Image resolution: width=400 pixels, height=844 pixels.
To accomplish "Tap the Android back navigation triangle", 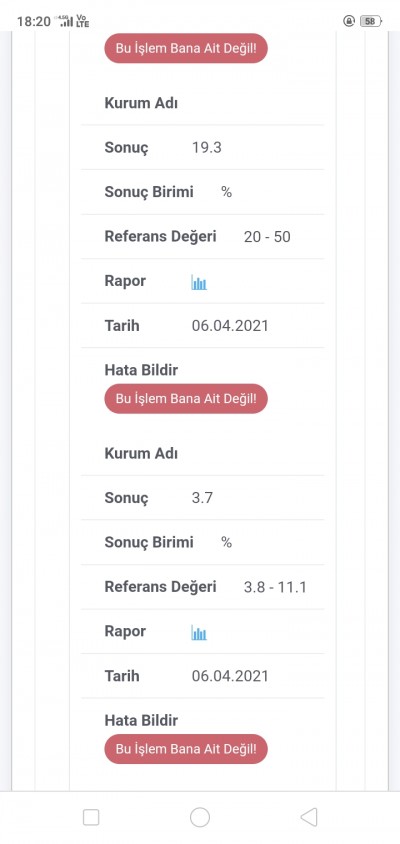I will point(309,817).
